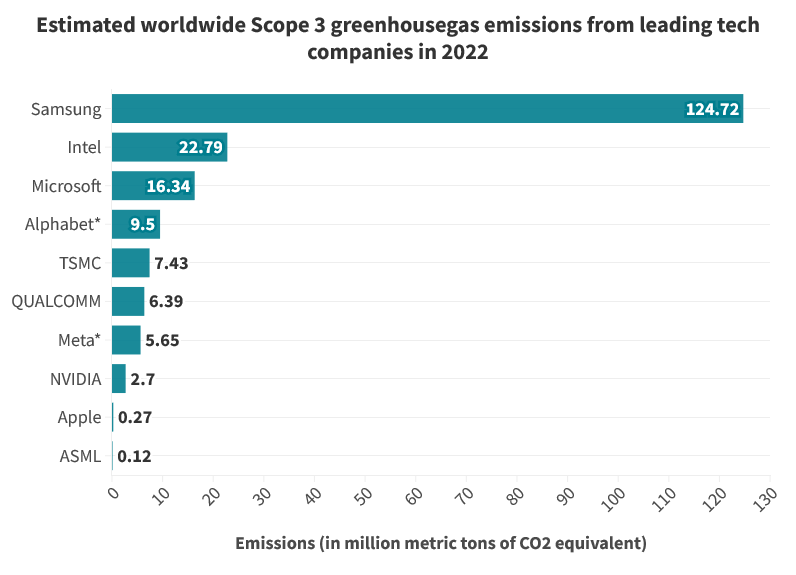Click the 7.43 value label
This screenshot has height=575, width=796.
(x=172, y=263)
